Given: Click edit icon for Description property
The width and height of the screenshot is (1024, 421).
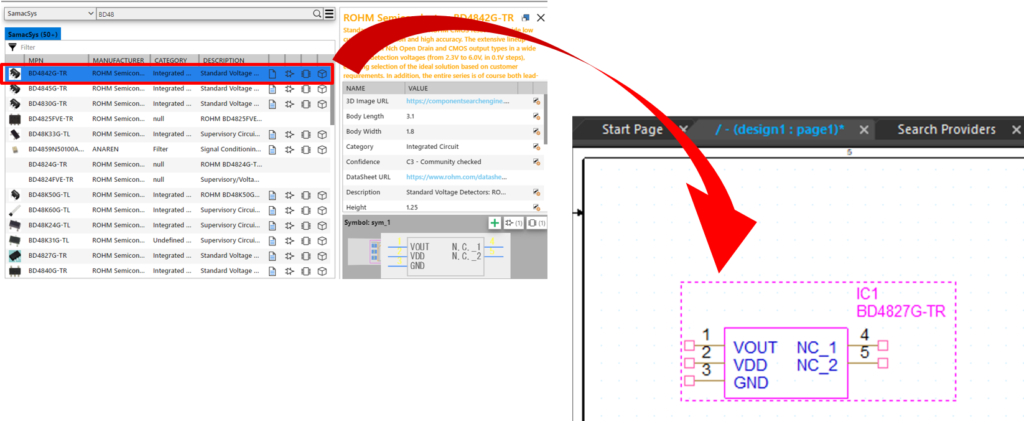Looking at the screenshot, I should pyautogui.click(x=536, y=192).
